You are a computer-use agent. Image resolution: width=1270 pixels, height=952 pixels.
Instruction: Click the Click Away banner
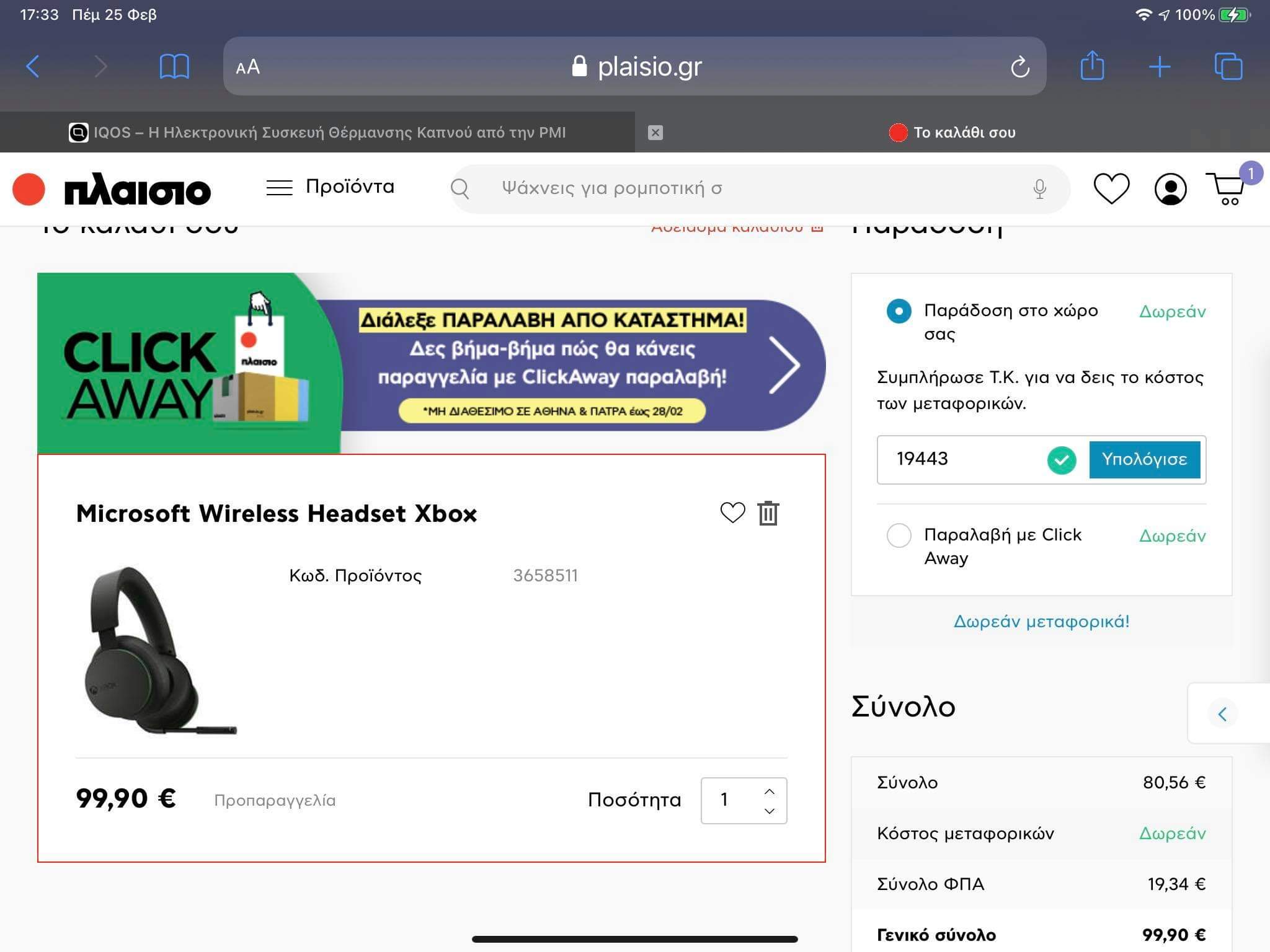click(x=432, y=364)
